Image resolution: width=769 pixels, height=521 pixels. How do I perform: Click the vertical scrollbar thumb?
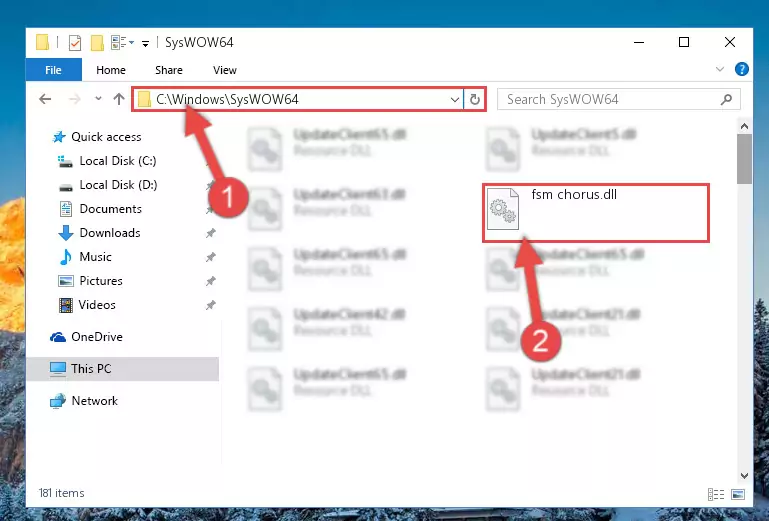point(744,159)
